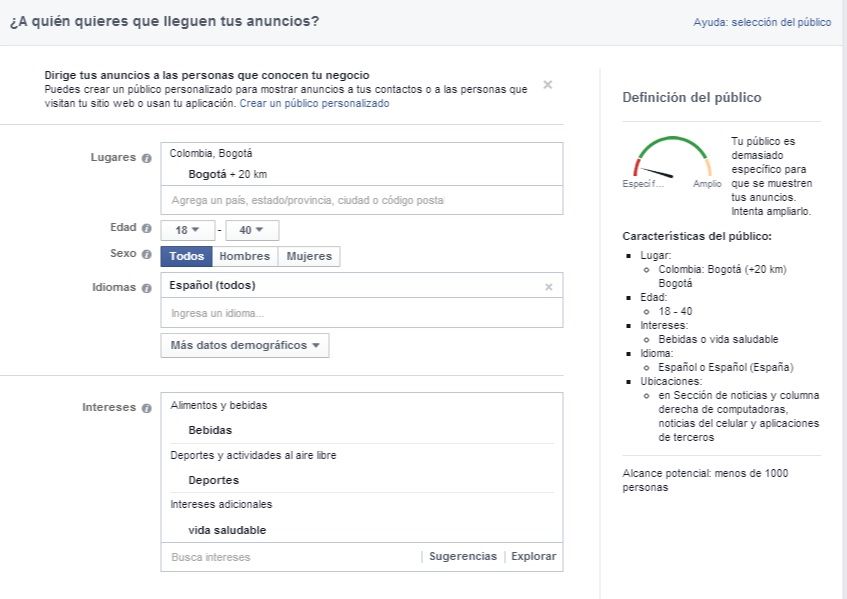Screen dimensions: 847x599
Task: Click the info icon beside Edad
Action: (x=147, y=228)
